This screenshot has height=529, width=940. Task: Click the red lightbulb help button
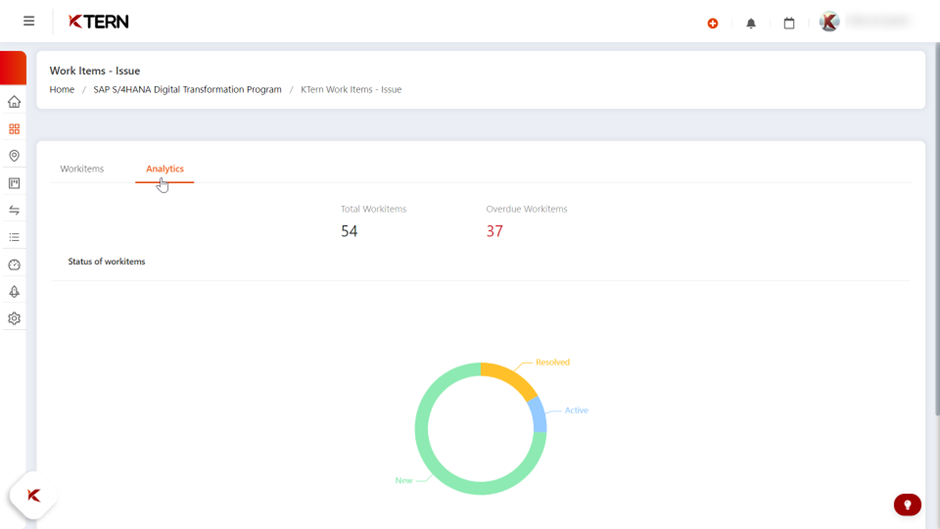(x=907, y=504)
